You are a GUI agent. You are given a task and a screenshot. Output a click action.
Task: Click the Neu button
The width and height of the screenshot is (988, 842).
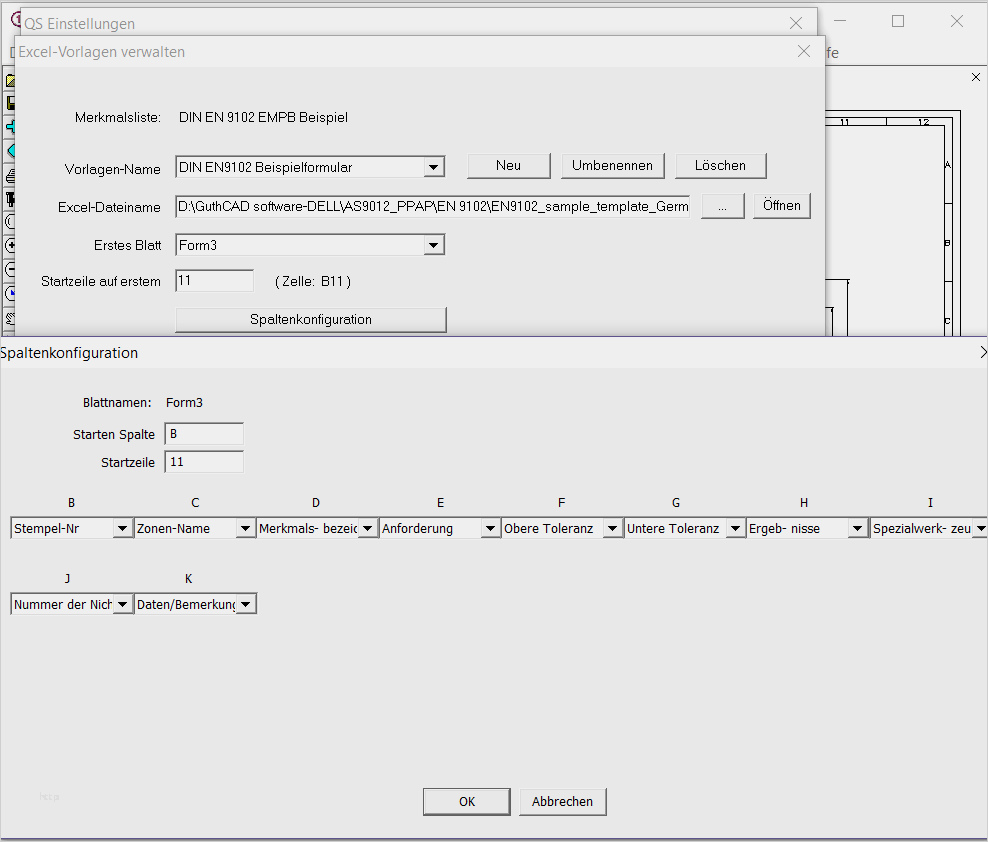point(508,166)
